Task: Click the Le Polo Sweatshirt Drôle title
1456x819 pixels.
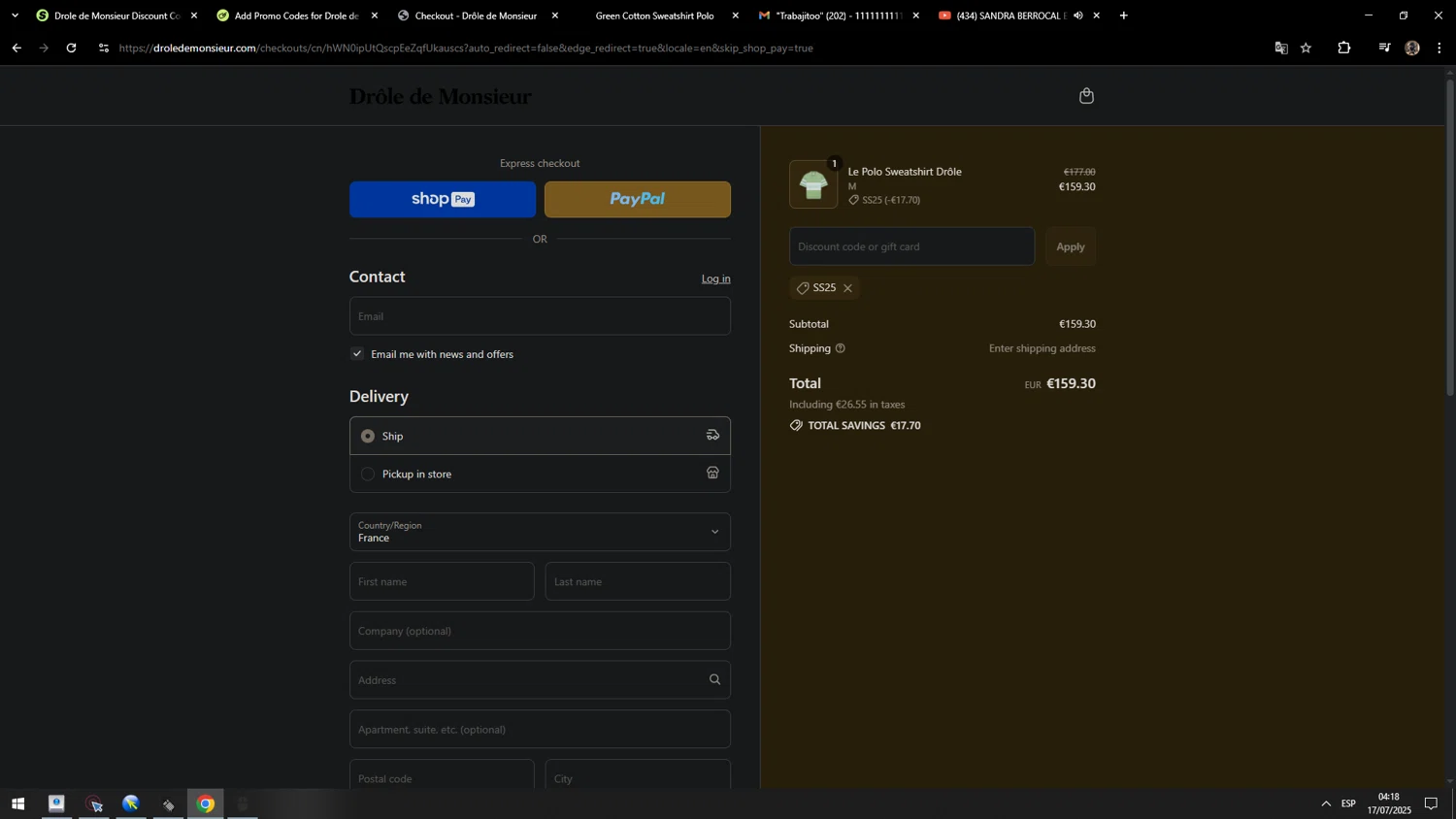Action: pos(905,172)
